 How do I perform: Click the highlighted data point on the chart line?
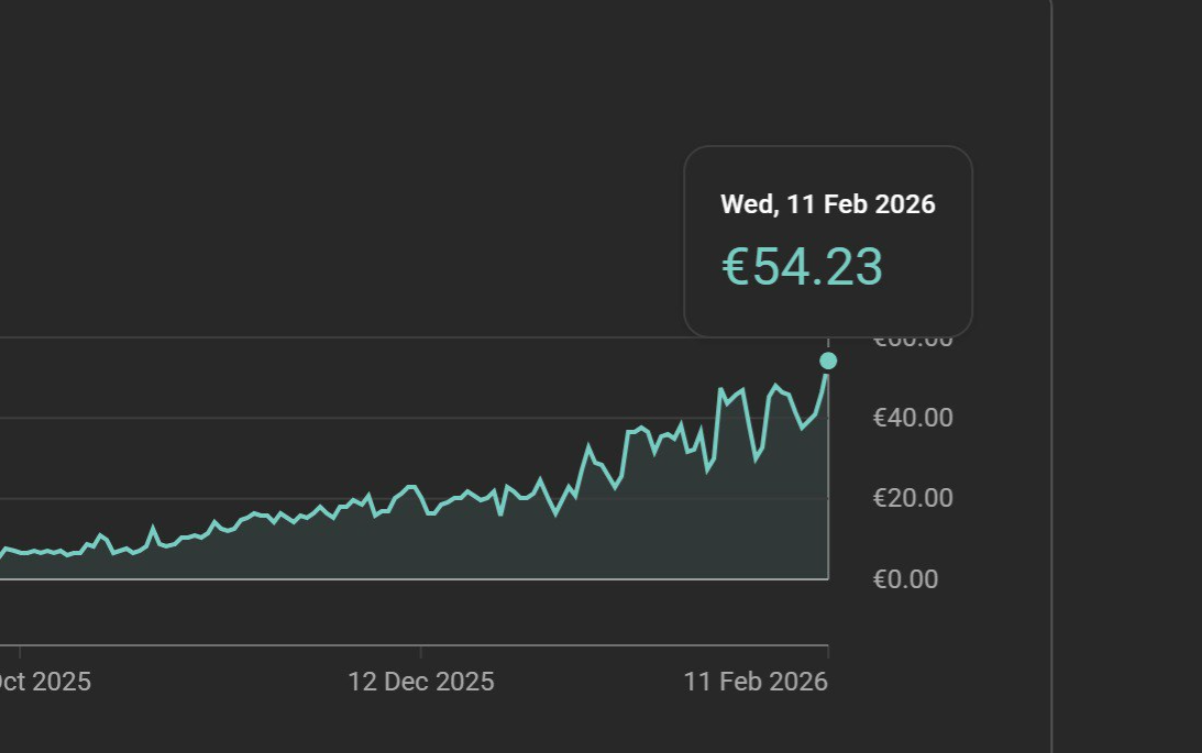tap(828, 361)
